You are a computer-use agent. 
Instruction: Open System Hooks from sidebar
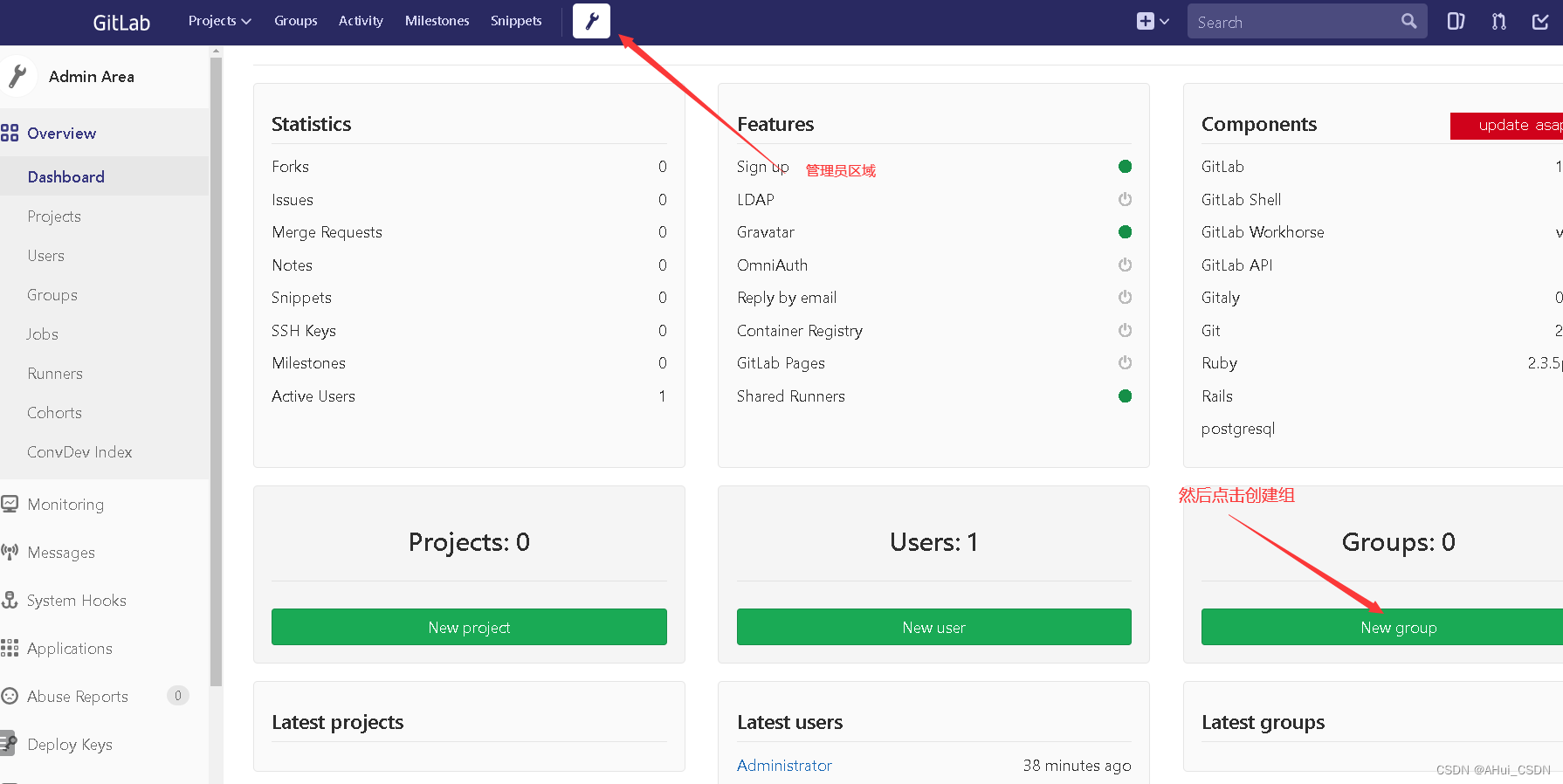(76, 601)
